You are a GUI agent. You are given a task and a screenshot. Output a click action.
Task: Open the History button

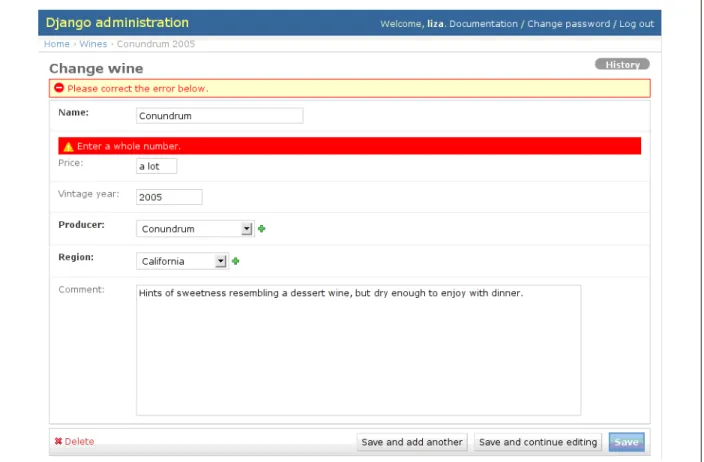(622, 64)
